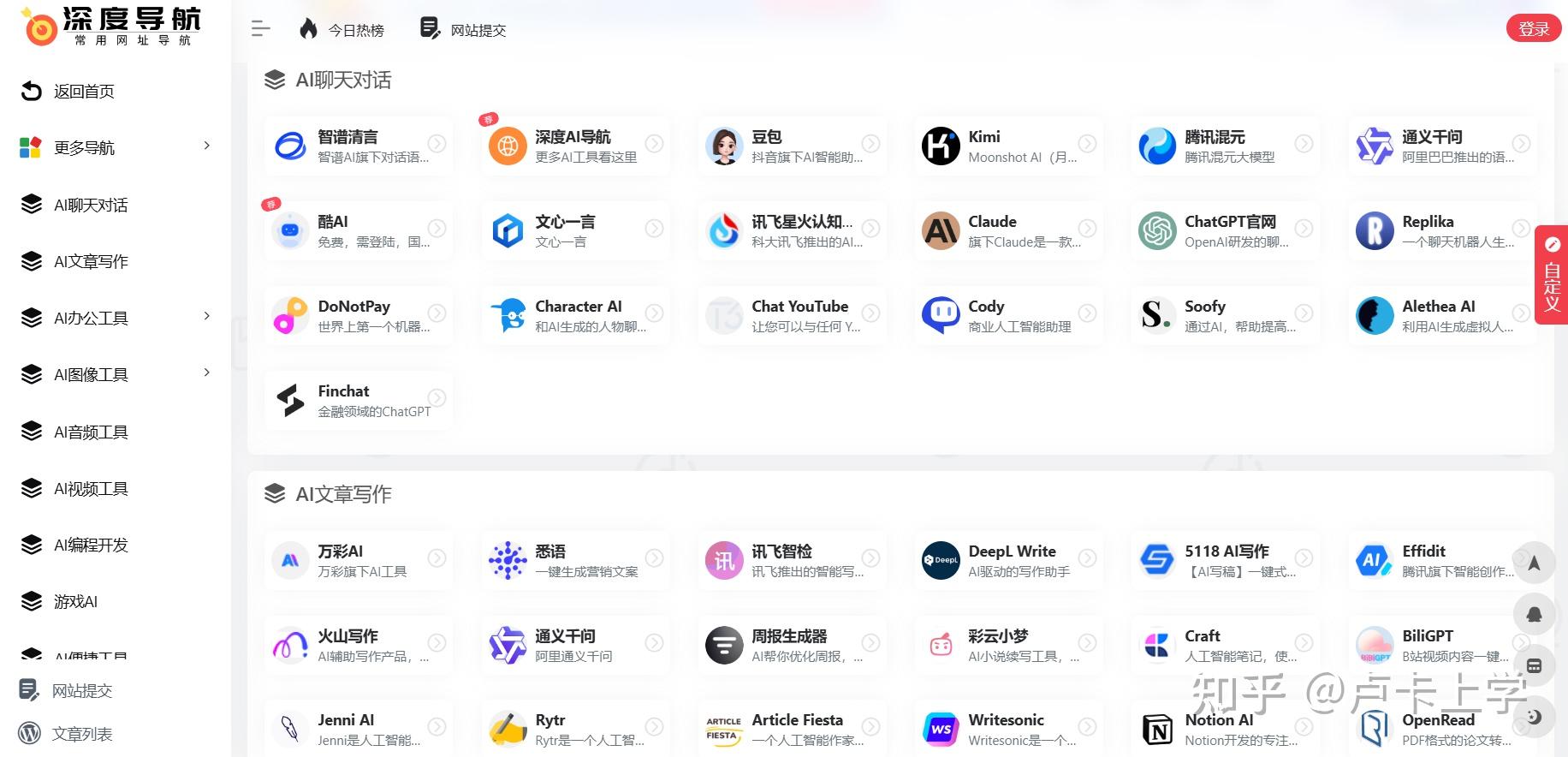Viewport: 1568px width, 757px height.
Task: Open the Article Fiesta card
Action: 792,729
